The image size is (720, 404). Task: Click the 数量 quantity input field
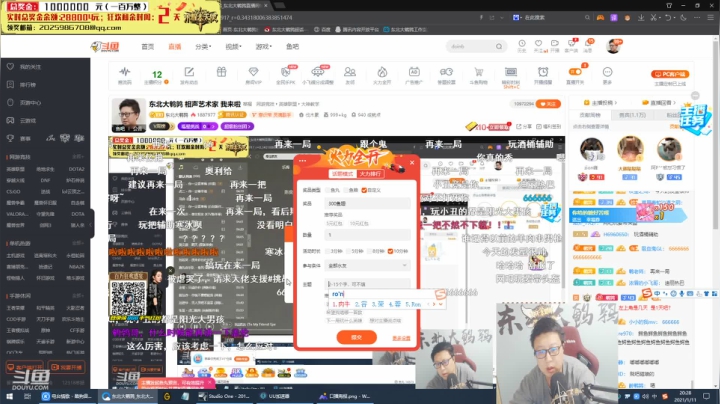pos(367,235)
